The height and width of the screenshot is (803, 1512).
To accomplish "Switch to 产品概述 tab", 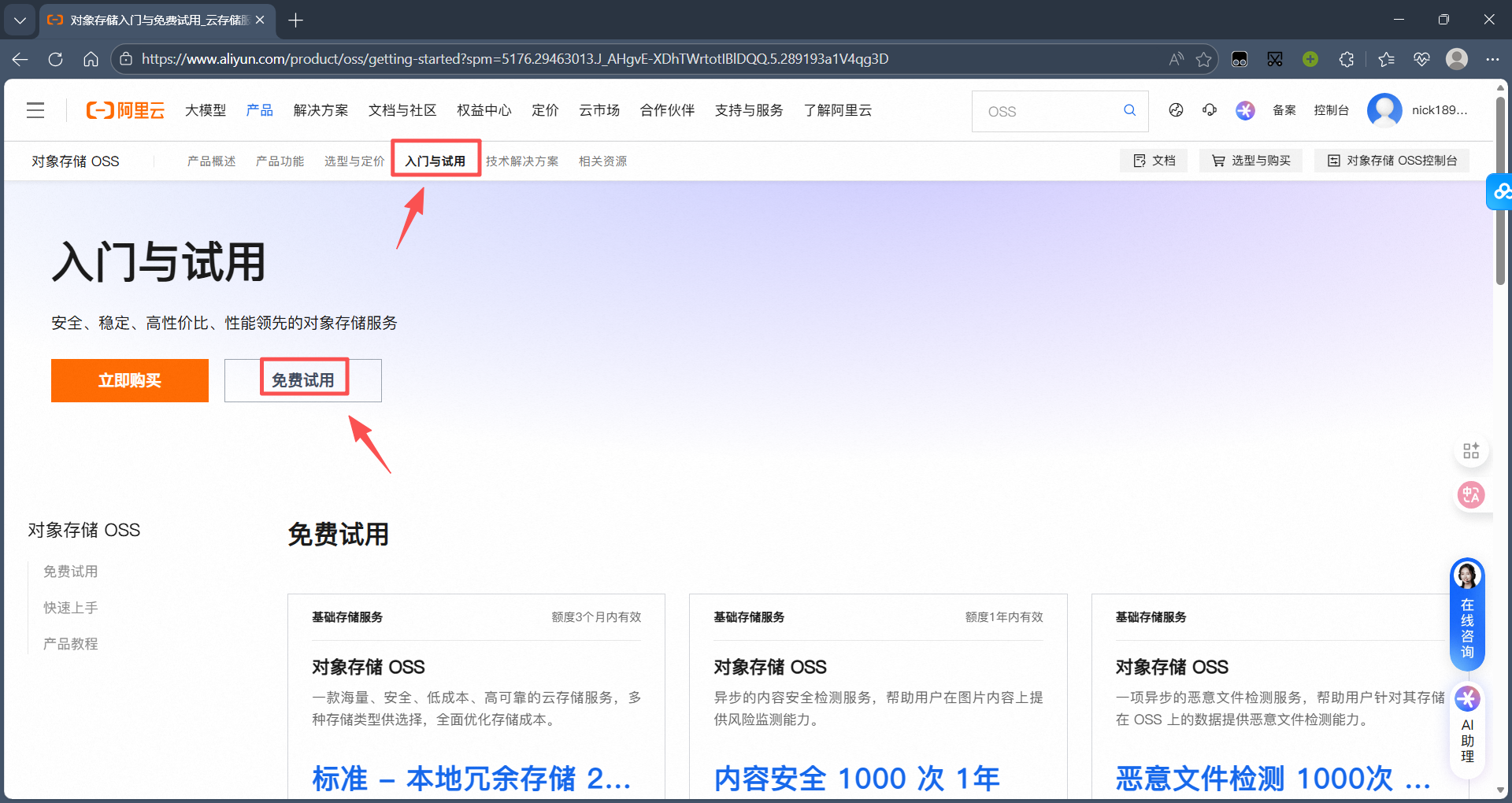I will pyautogui.click(x=212, y=161).
